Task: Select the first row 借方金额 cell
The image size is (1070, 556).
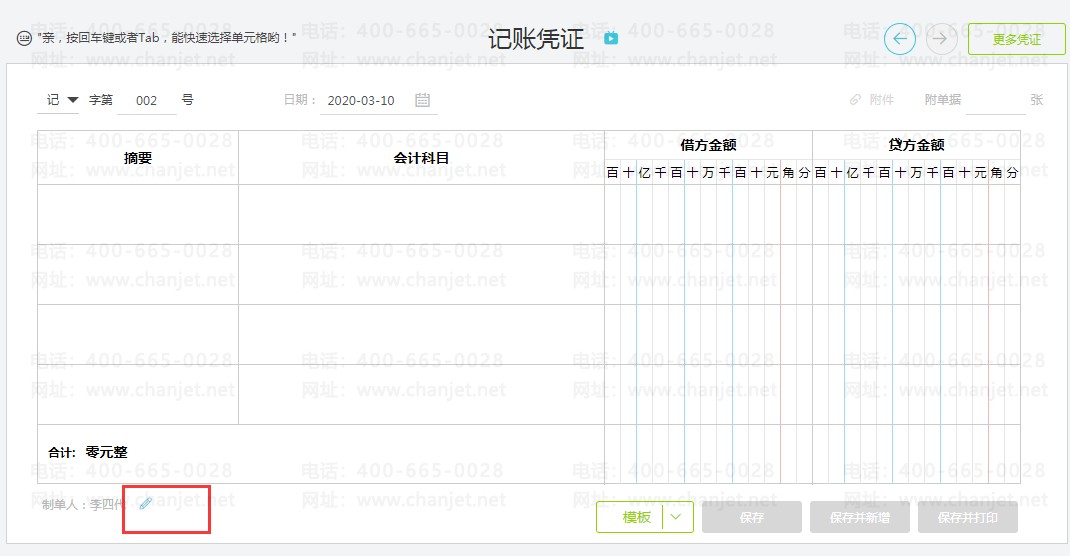Action: (708, 214)
